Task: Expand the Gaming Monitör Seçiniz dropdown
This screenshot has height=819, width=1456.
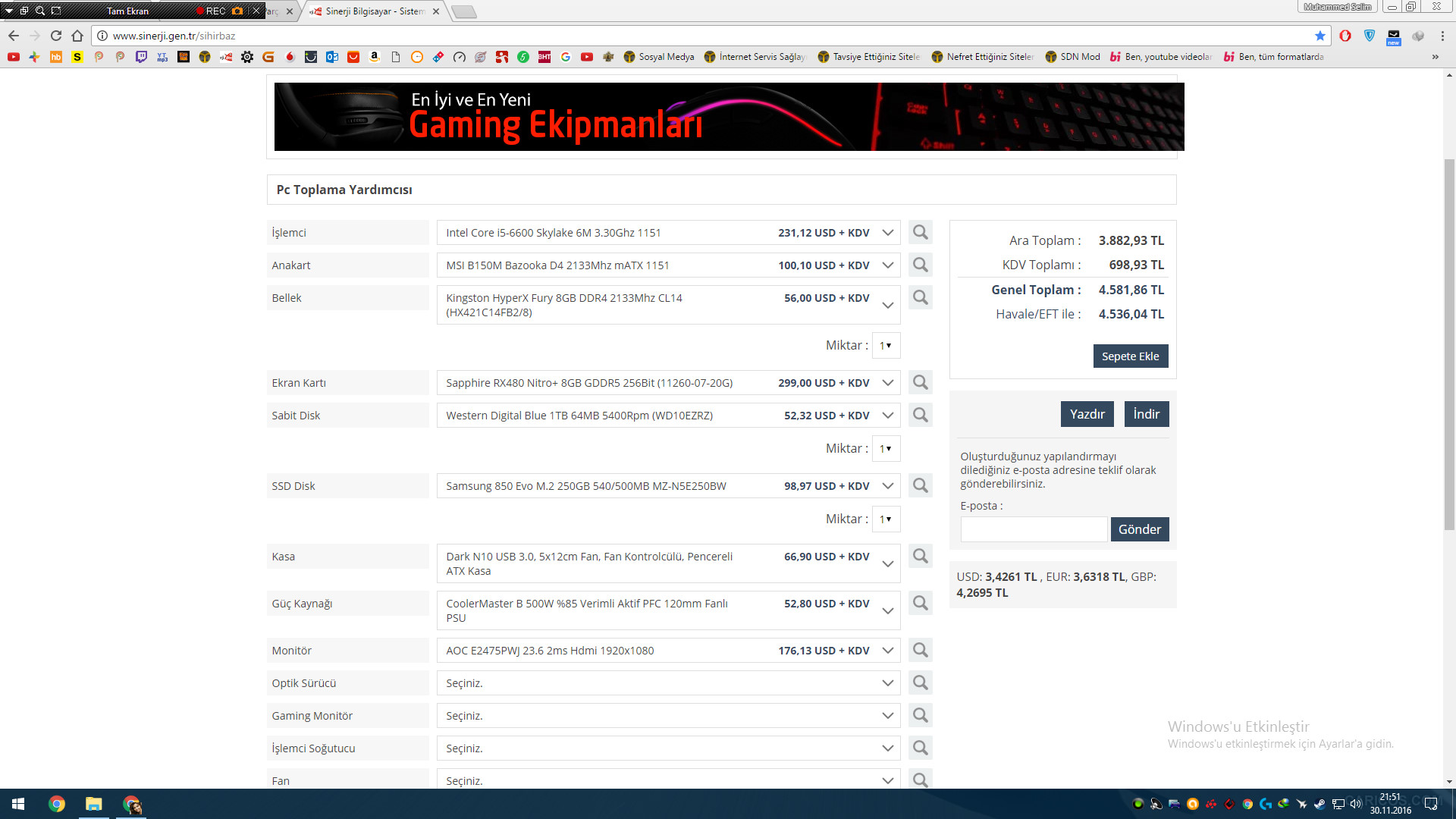Action: tap(887, 716)
